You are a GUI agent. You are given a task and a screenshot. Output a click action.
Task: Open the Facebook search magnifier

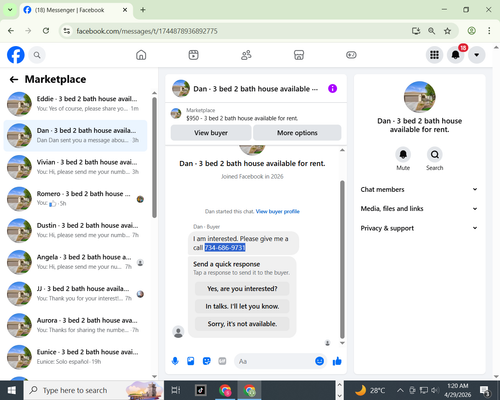tap(37, 55)
